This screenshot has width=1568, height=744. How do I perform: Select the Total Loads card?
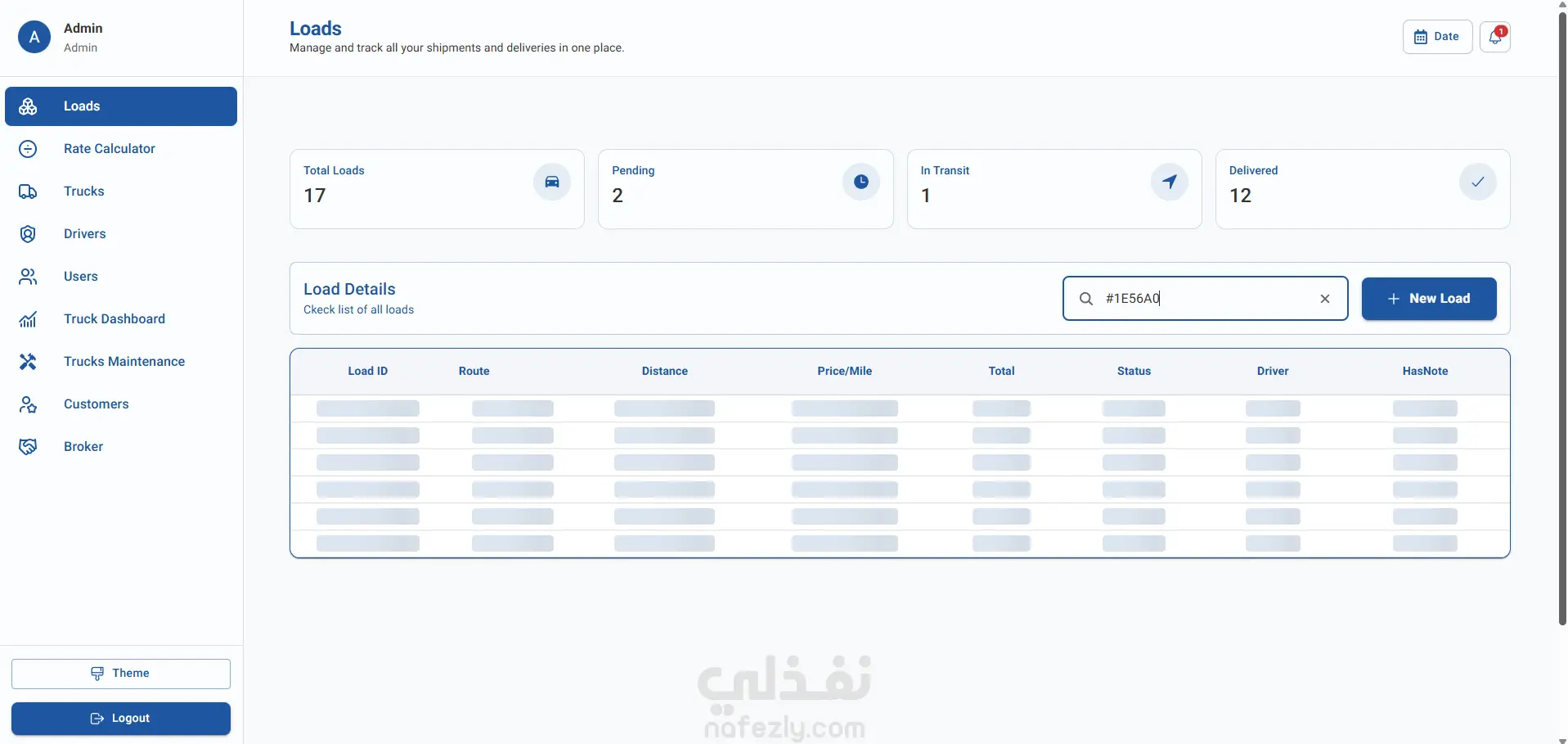tap(437, 189)
